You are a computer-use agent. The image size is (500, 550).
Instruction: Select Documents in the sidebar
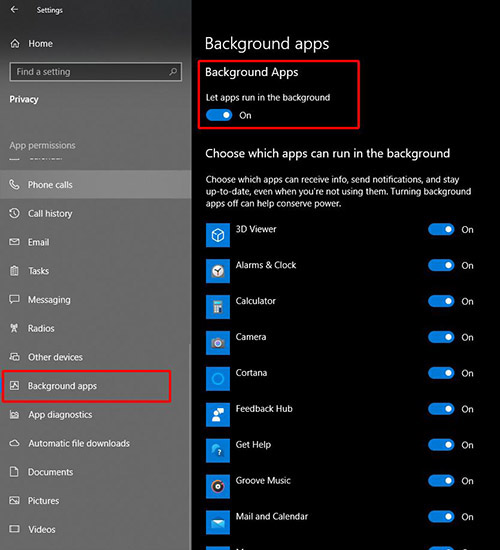[95, 472]
